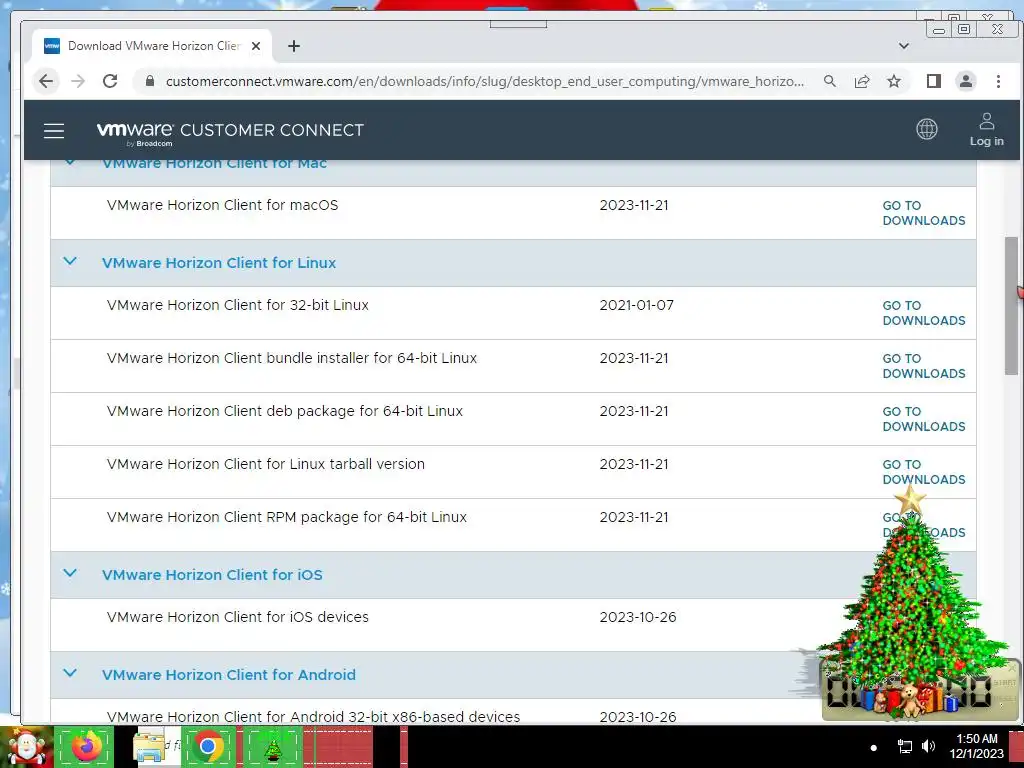
Task: Click the URL address field
Action: pyautogui.click(x=485, y=81)
